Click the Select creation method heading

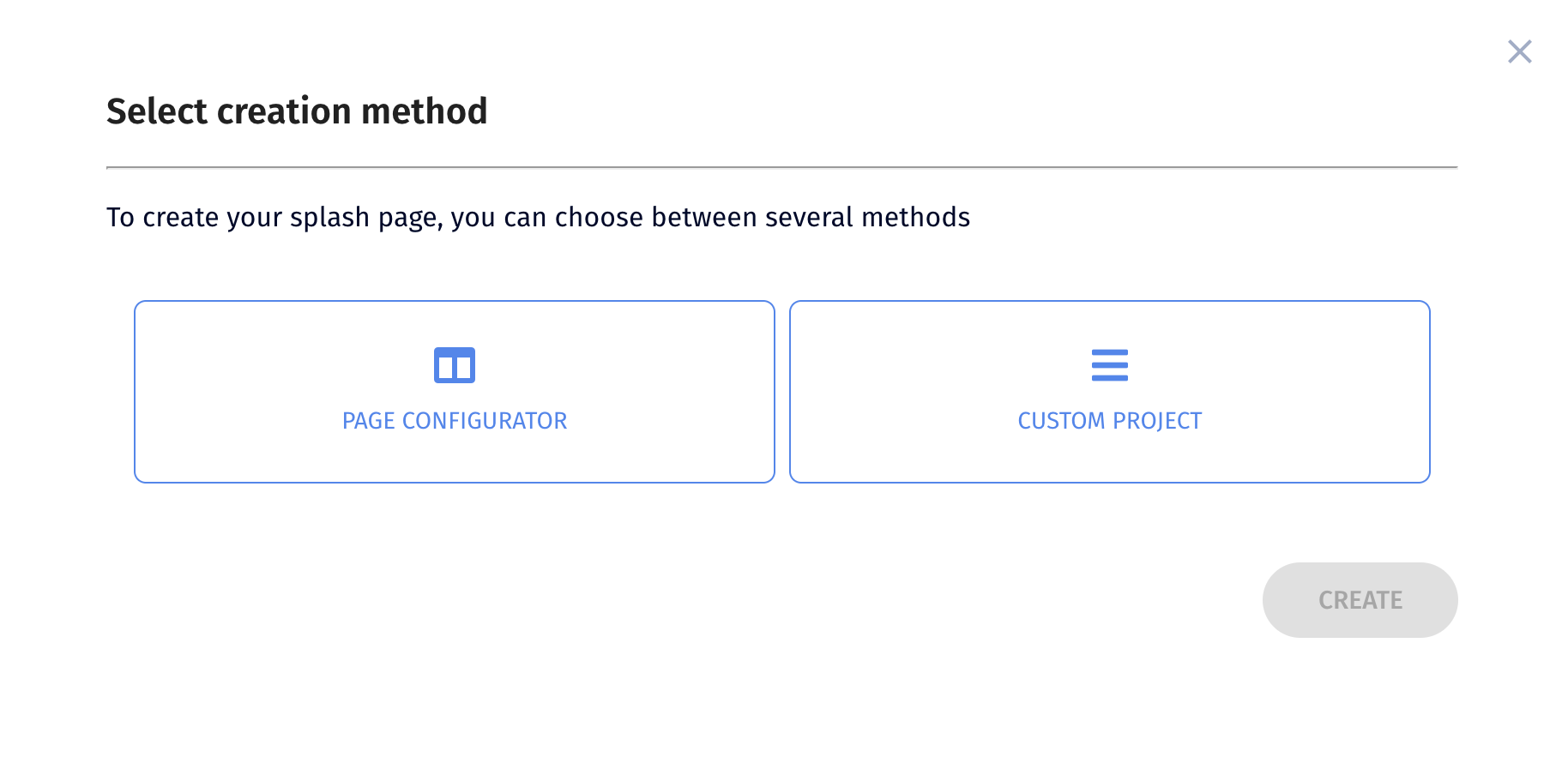[x=297, y=111]
